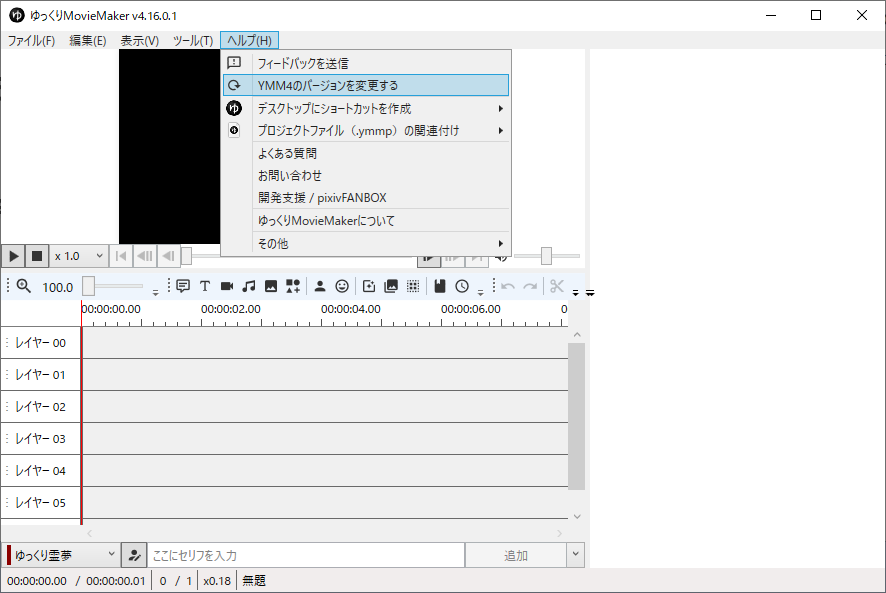Expand プロジェクトファイル(.ymmp)の関連付け submenu
Image resolution: width=886 pixels, height=593 pixels.
click(x=366, y=131)
